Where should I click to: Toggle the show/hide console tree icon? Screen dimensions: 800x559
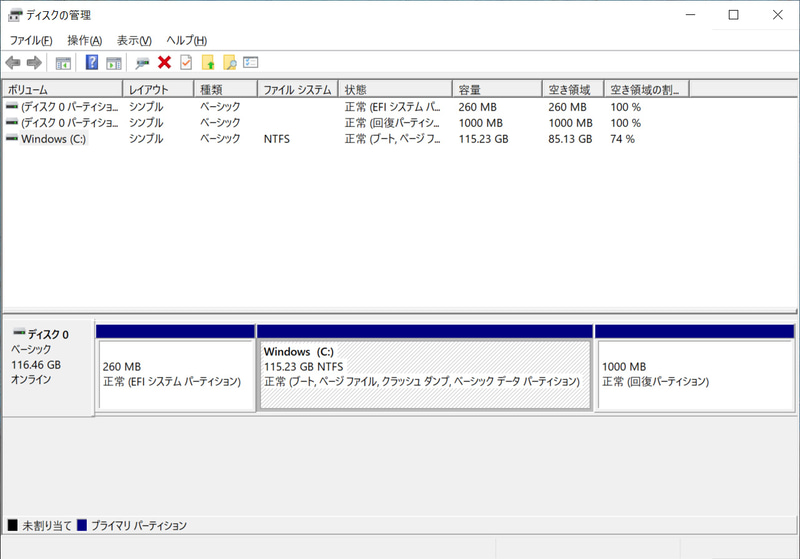pos(63,63)
